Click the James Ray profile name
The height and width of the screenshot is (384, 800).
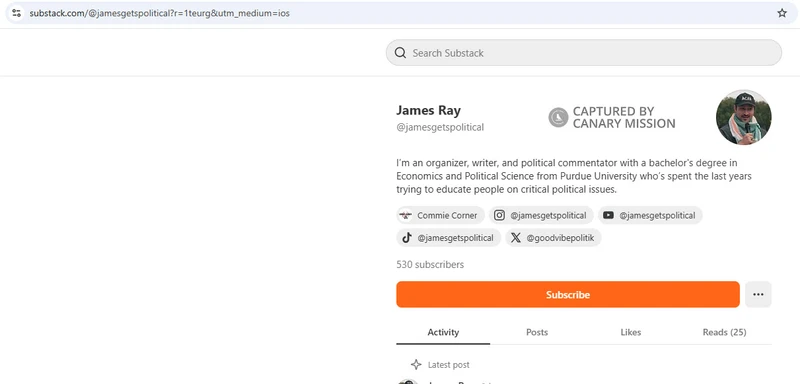429,110
